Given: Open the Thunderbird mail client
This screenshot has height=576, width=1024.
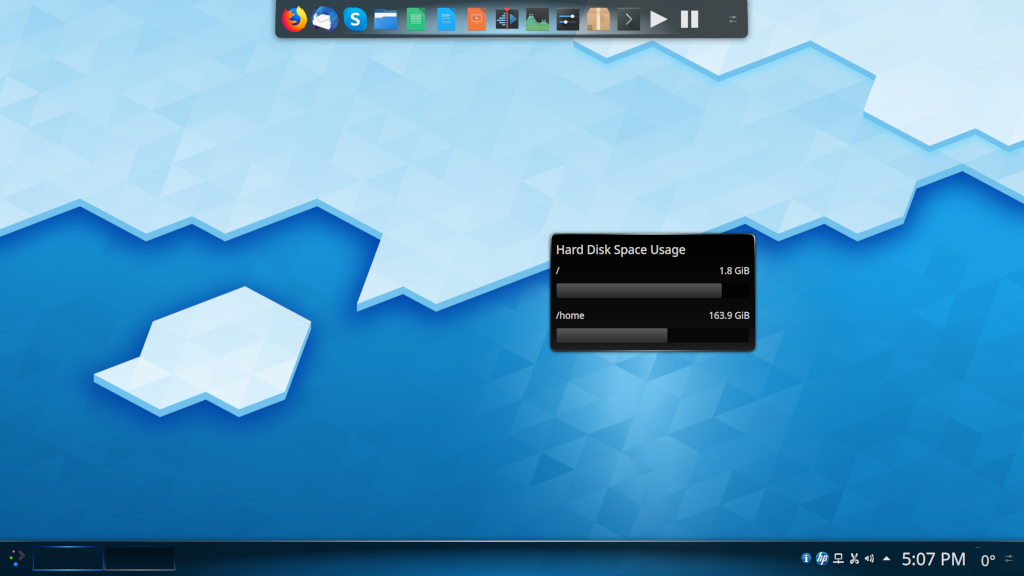Looking at the screenshot, I should coord(324,19).
